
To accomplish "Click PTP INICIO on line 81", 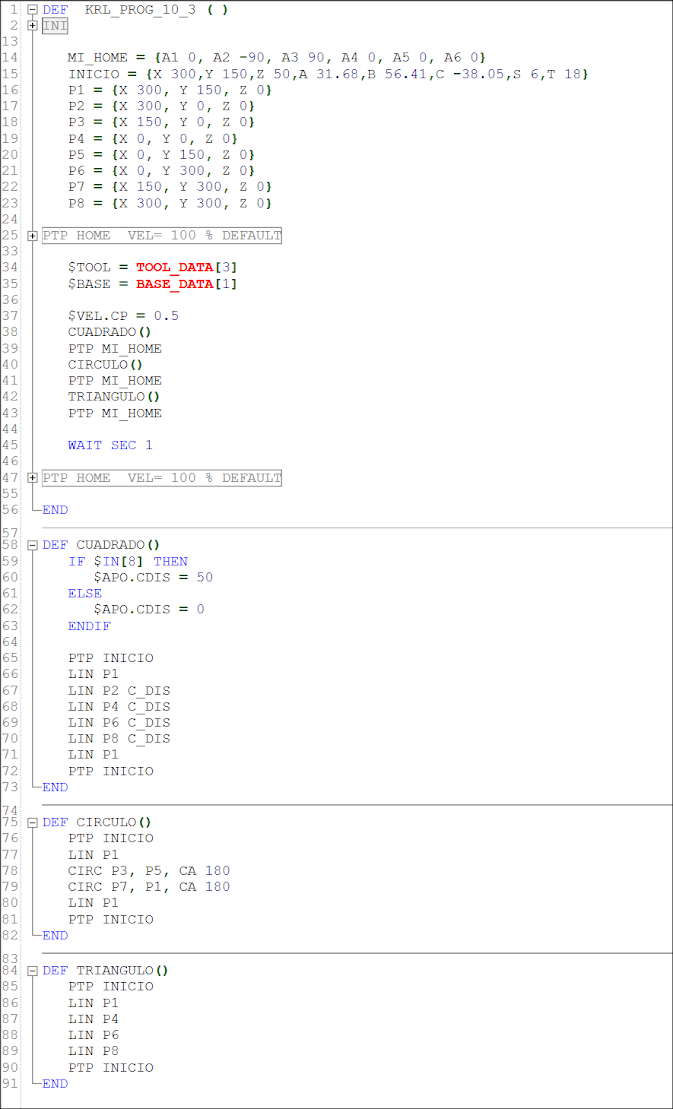I will 110,919.
